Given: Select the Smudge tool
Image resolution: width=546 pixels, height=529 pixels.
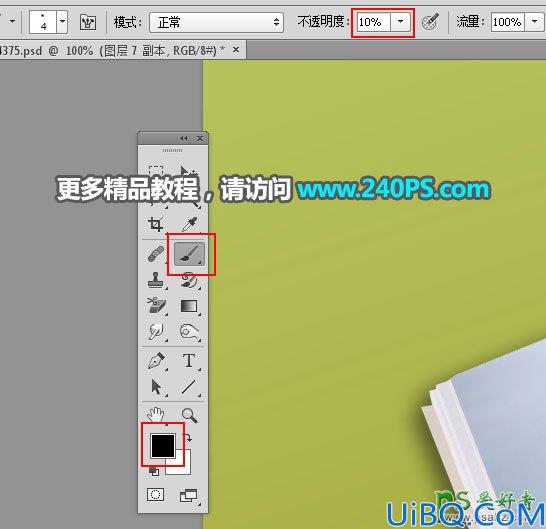Looking at the screenshot, I should click(x=156, y=331).
